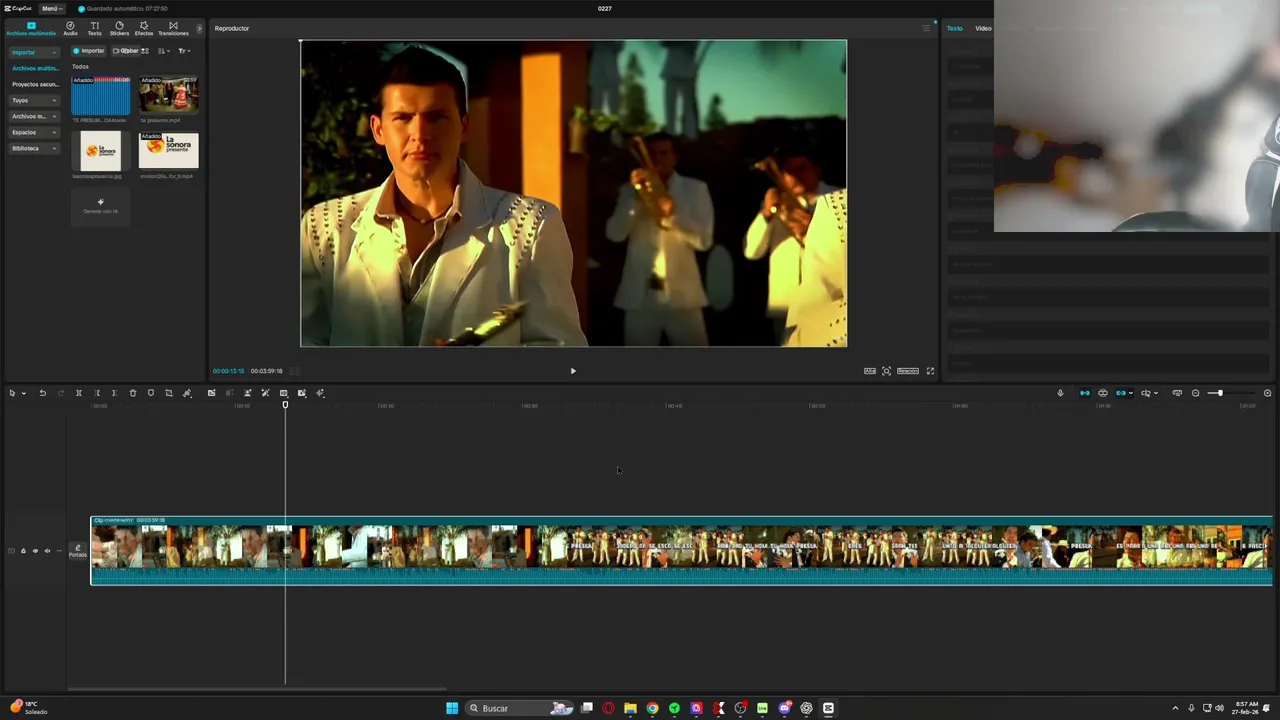Toggle visibility eye on the video track
This screenshot has width=1280, height=720.
tap(35, 551)
